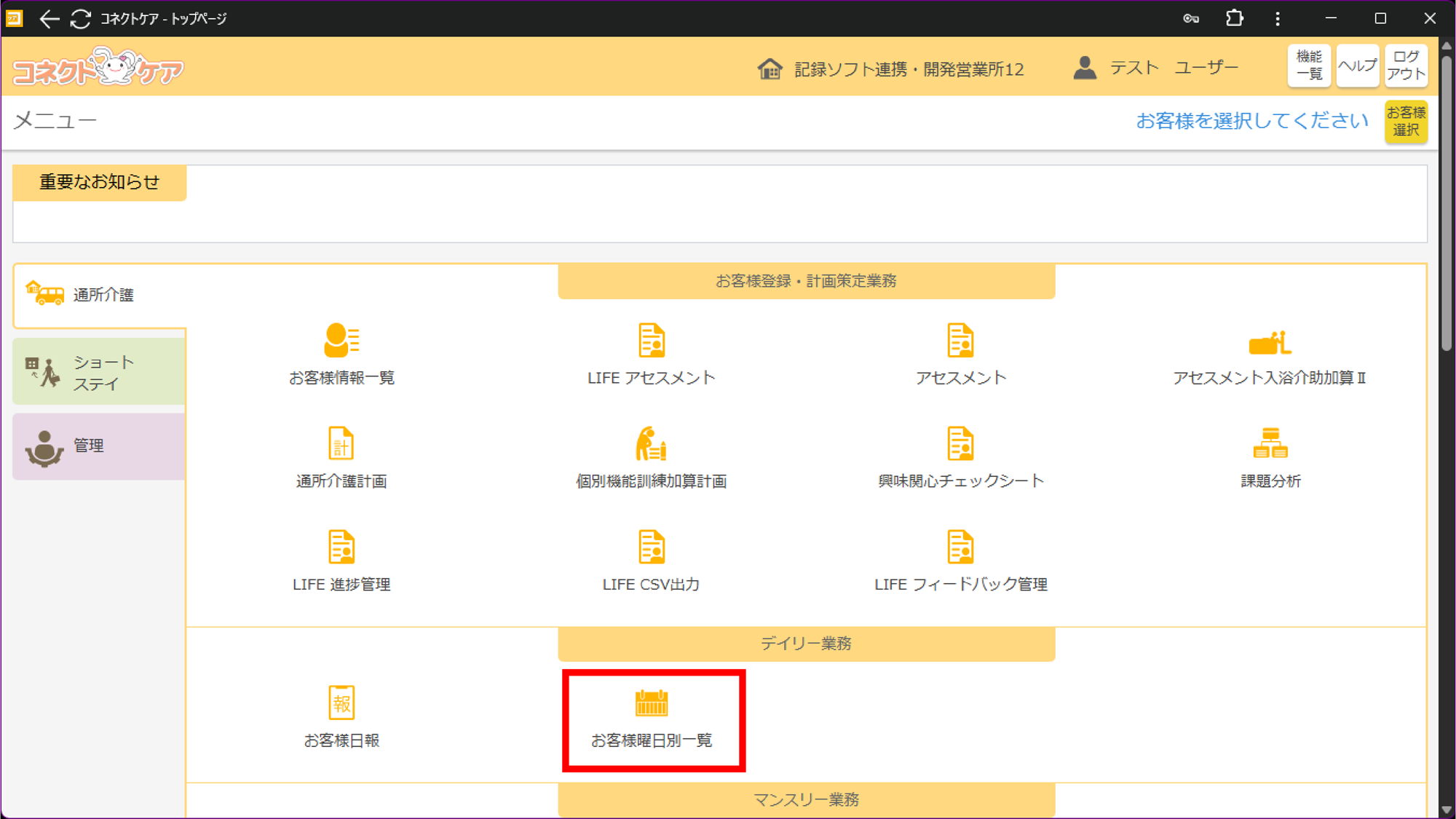Open the 機能一覧 button

[1308, 66]
